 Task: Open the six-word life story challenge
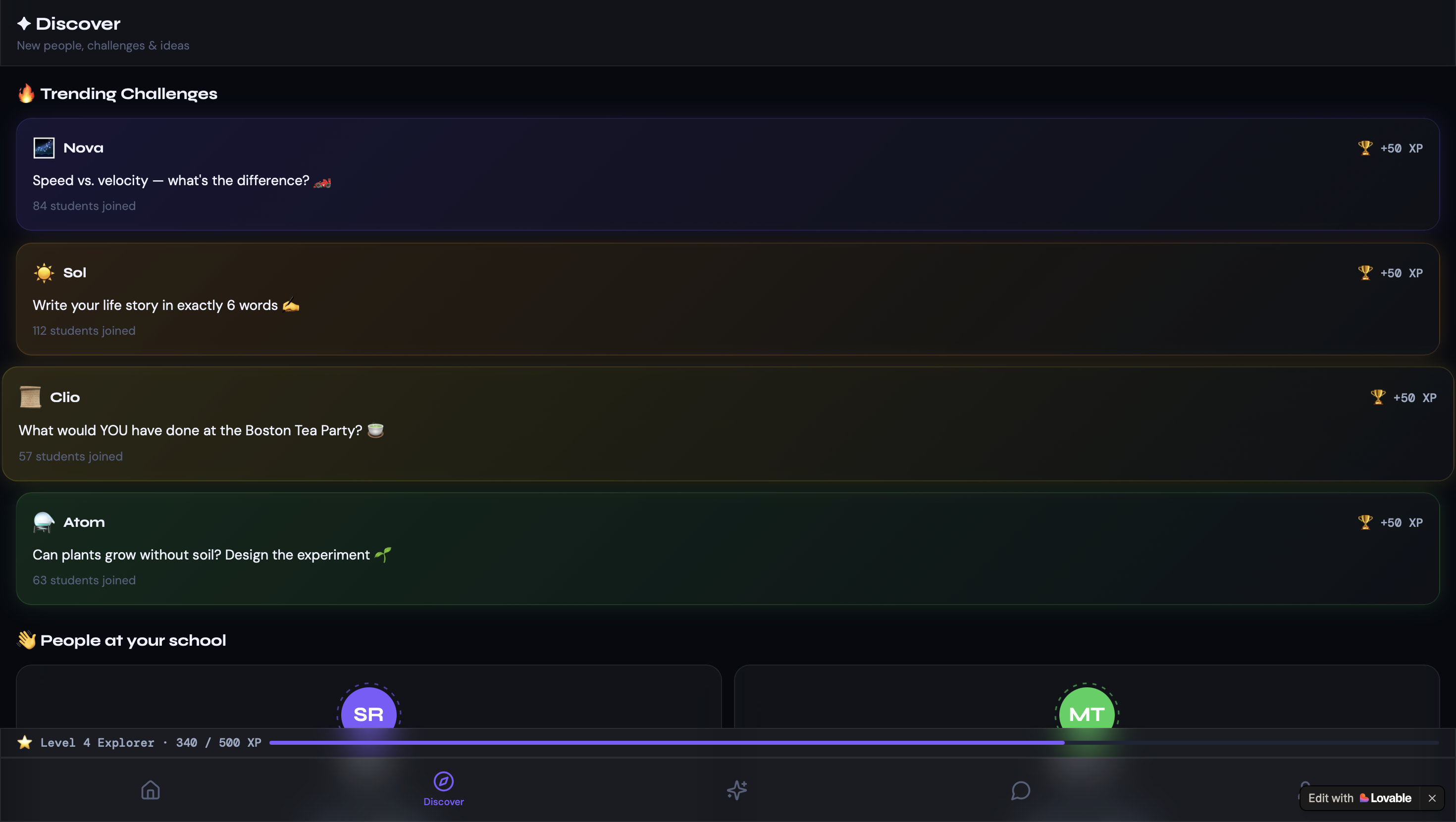(728, 299)
